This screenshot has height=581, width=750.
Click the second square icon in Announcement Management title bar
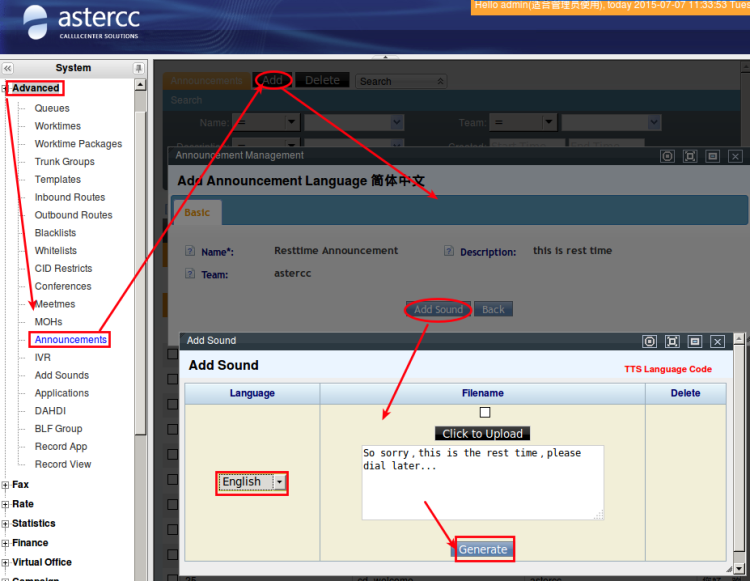click(x=690, y=156)
